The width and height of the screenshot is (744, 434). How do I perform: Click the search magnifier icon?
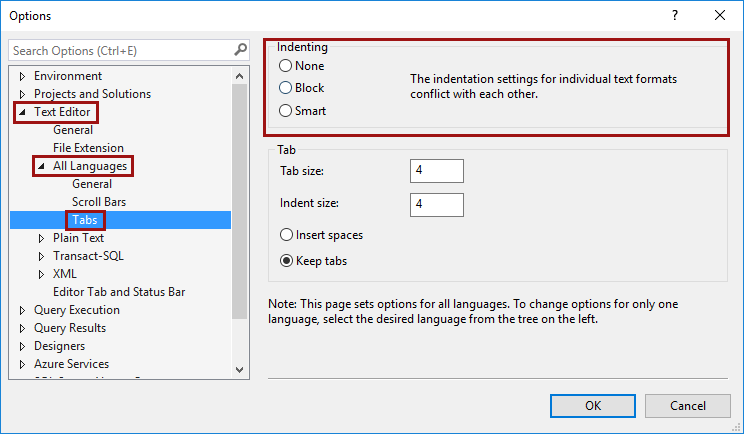pos(240,49)
